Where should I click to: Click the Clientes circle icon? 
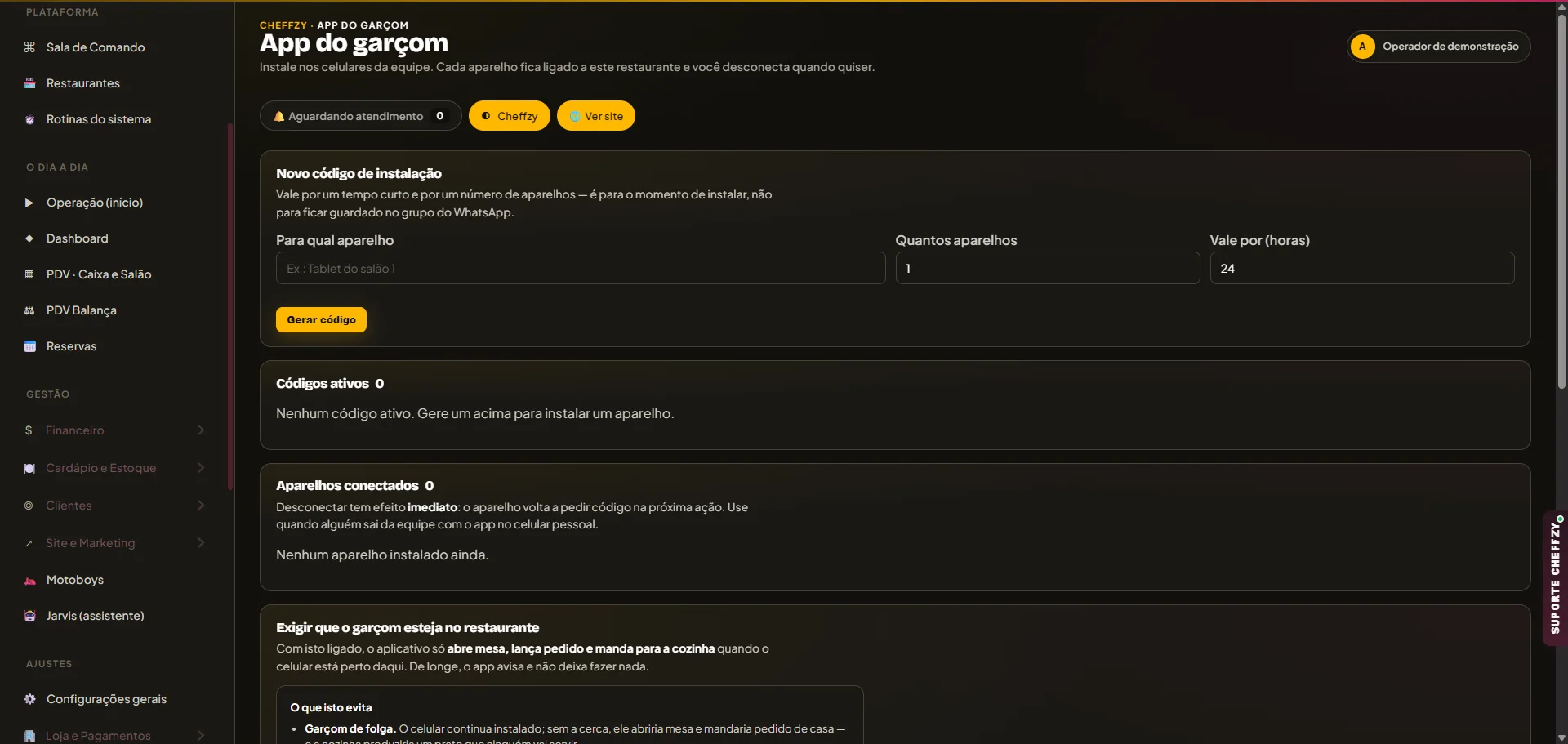click(29, 506)
